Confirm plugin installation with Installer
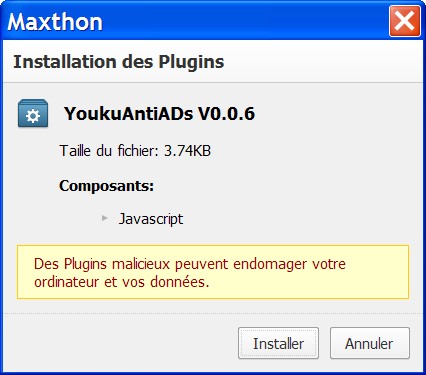 [278, 343]
